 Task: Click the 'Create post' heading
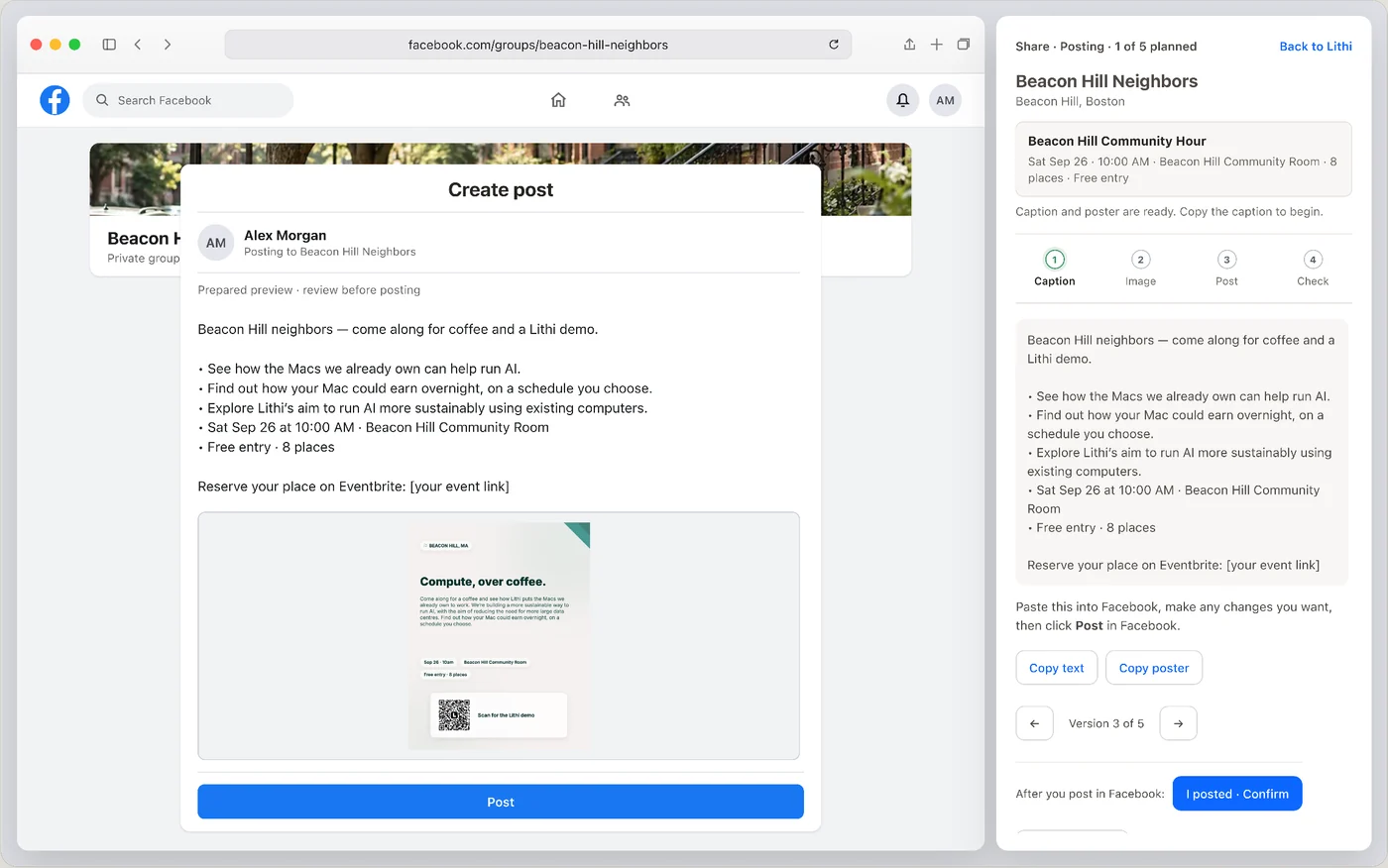(x=501, y=189)
